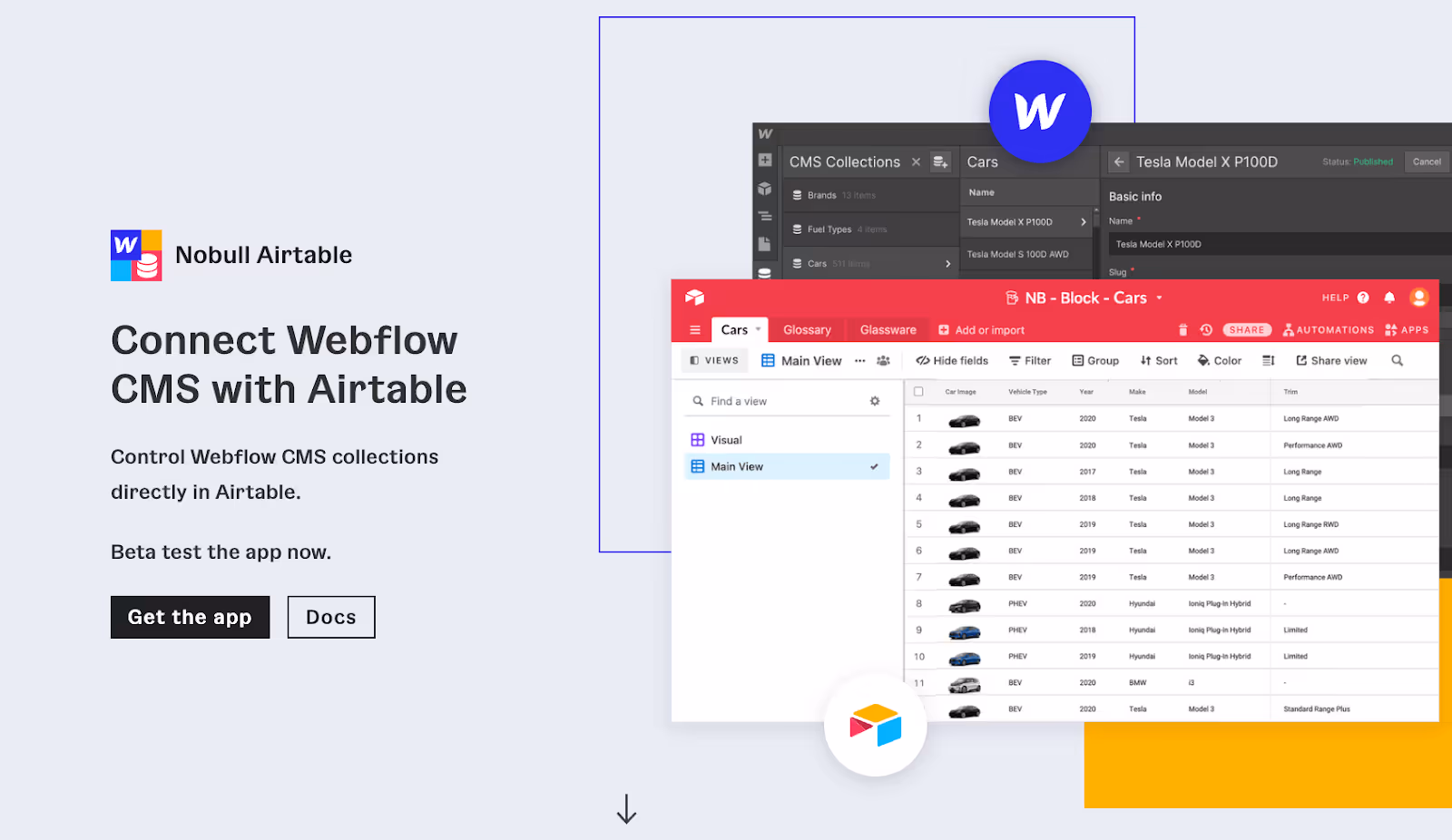Click the Webflow W logo in the designer sidebar
Screen dimensions: 1452x840
765,133
